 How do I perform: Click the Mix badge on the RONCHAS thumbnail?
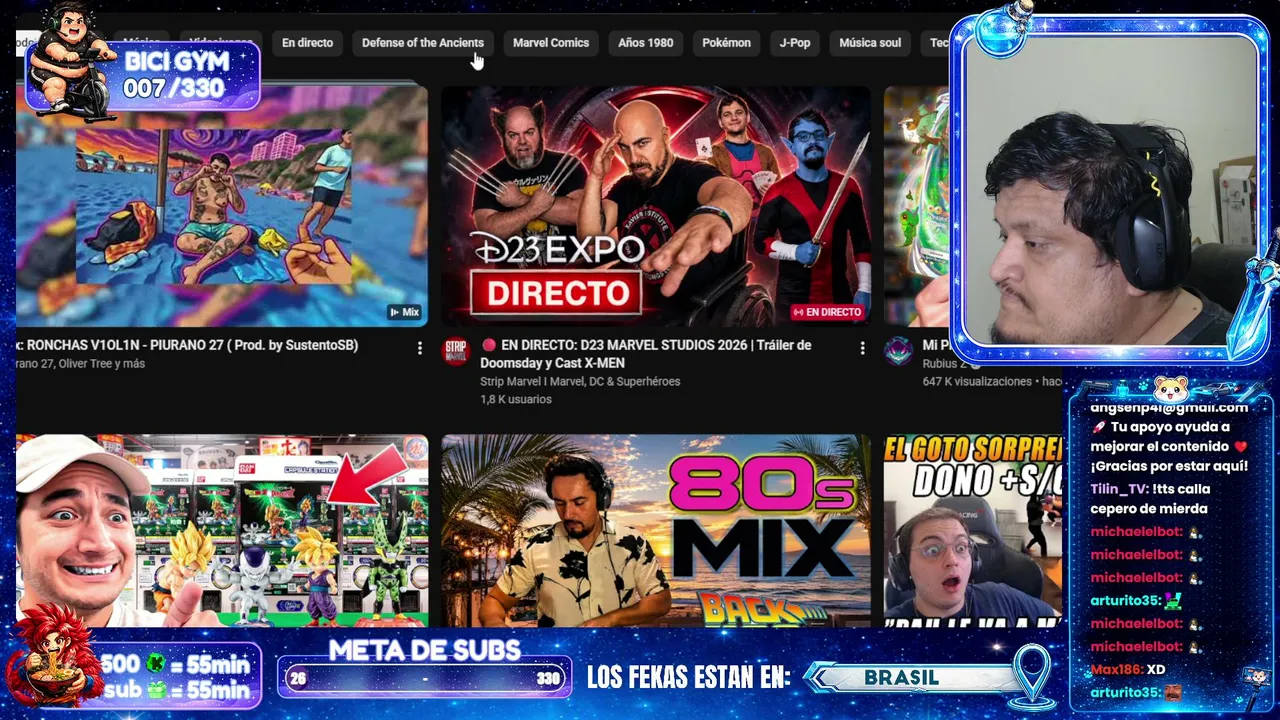click(x=404, y=312)
